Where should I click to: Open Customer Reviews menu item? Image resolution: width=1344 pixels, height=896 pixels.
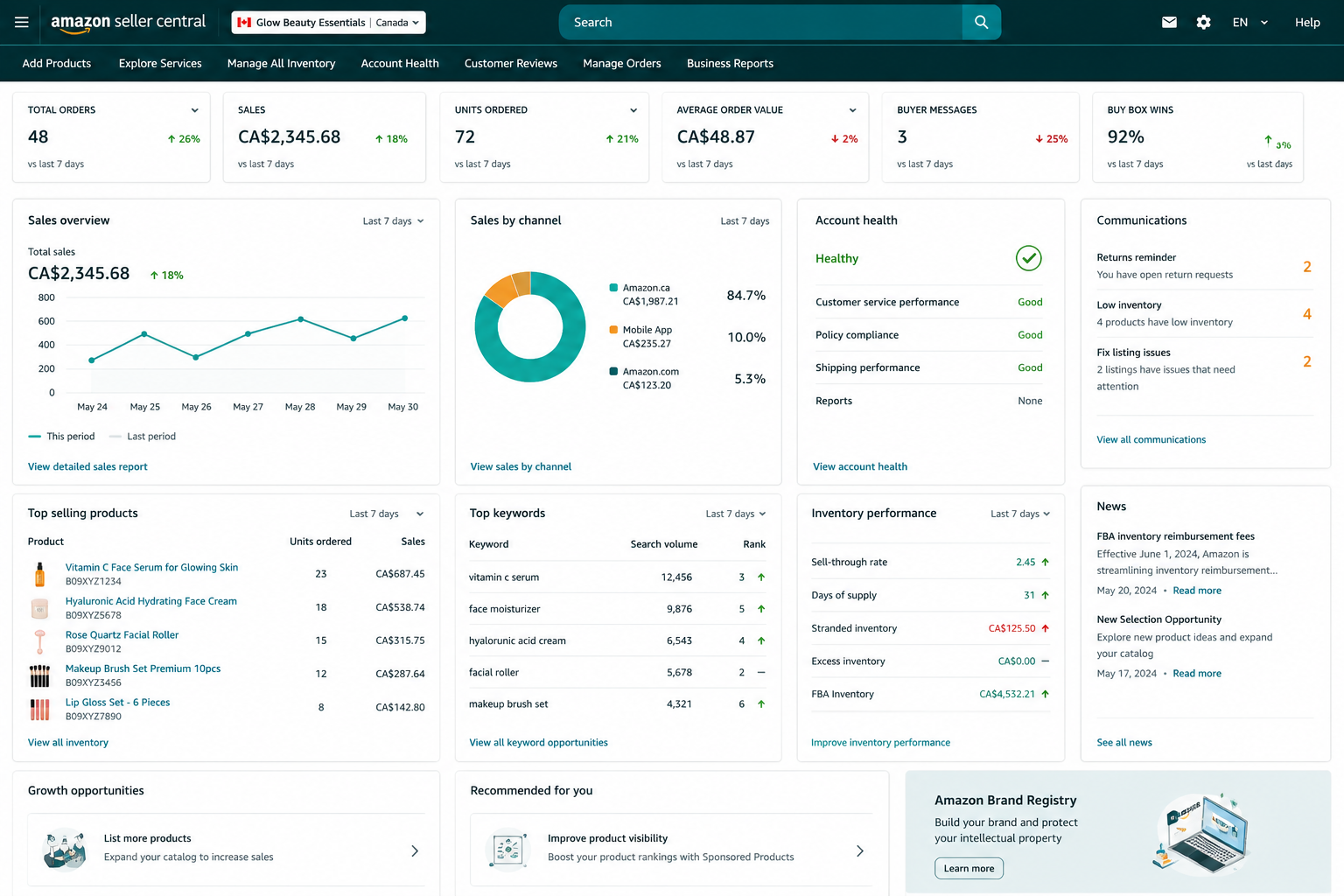(x=511, y=64)
